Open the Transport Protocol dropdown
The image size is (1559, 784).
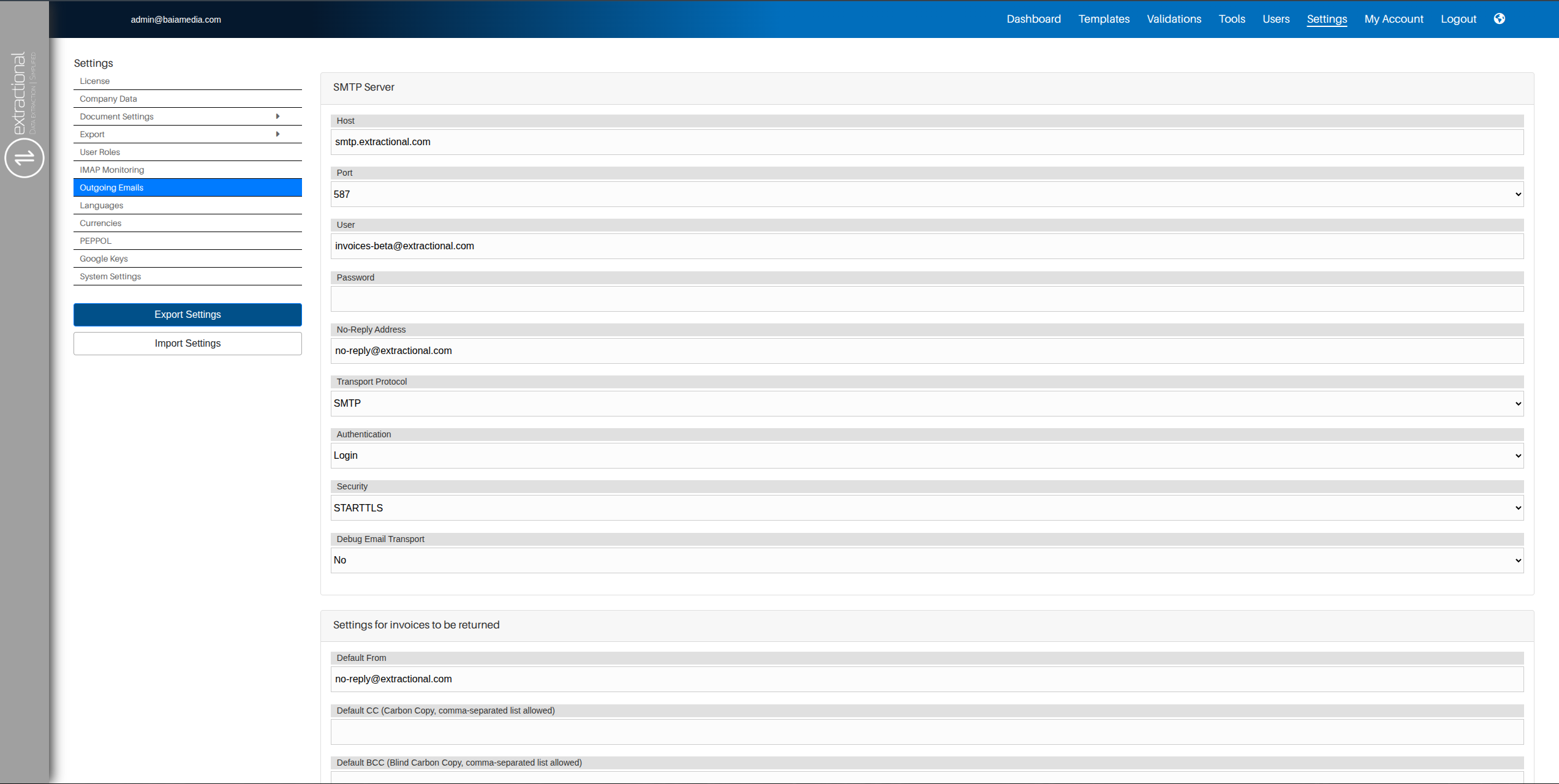click(926, 403)
